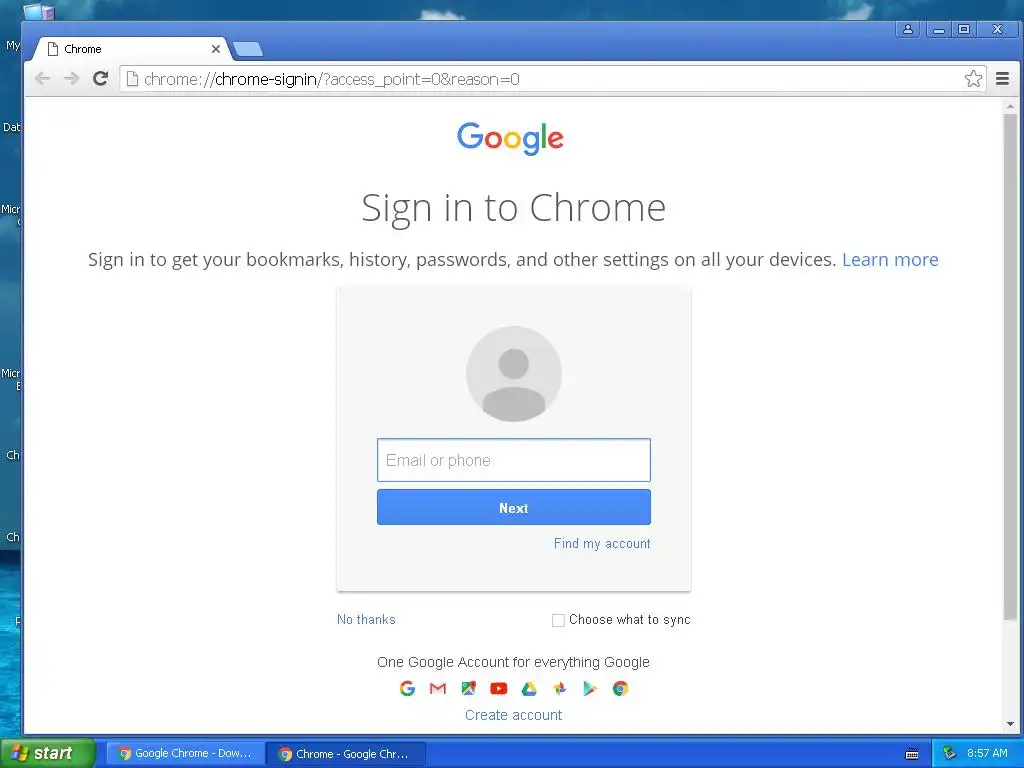Click the Google Photos icon
Image resolution: width=1024 pixels, height=768 pixels.
click(x=560, y=688)
